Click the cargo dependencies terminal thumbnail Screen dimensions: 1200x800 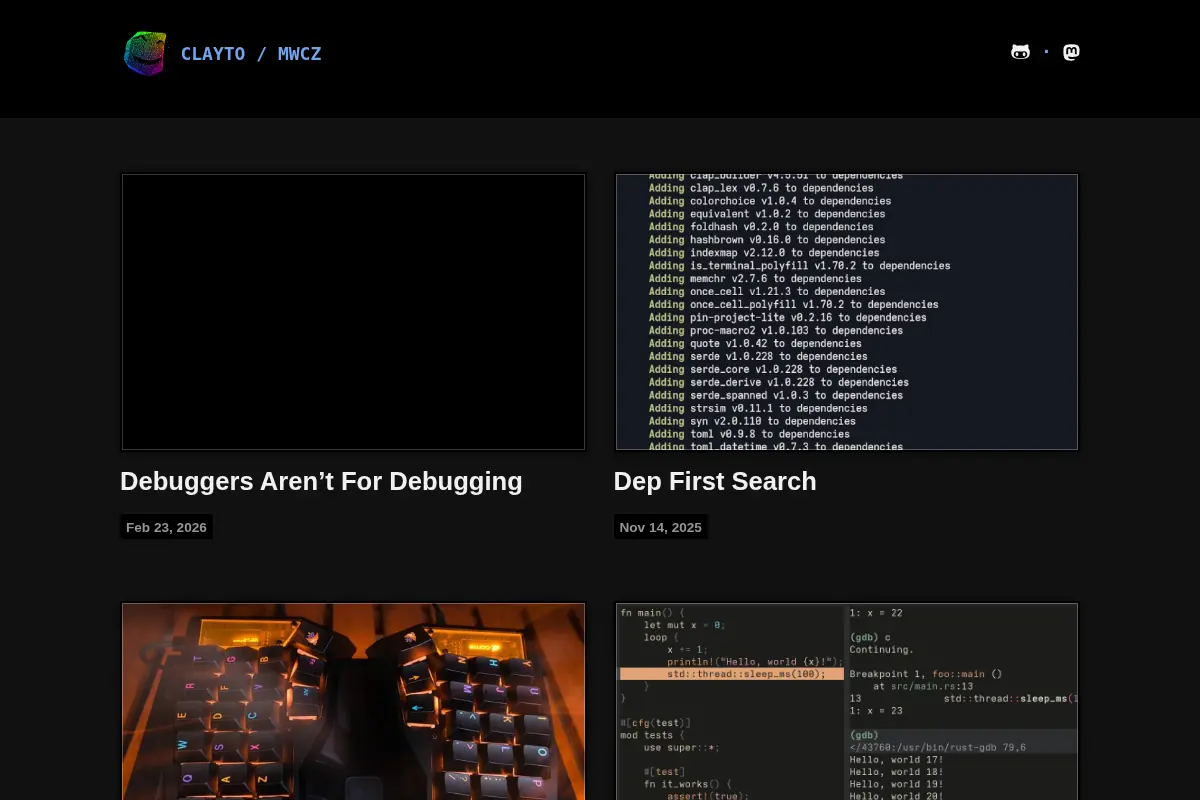[x=847, y=312]
